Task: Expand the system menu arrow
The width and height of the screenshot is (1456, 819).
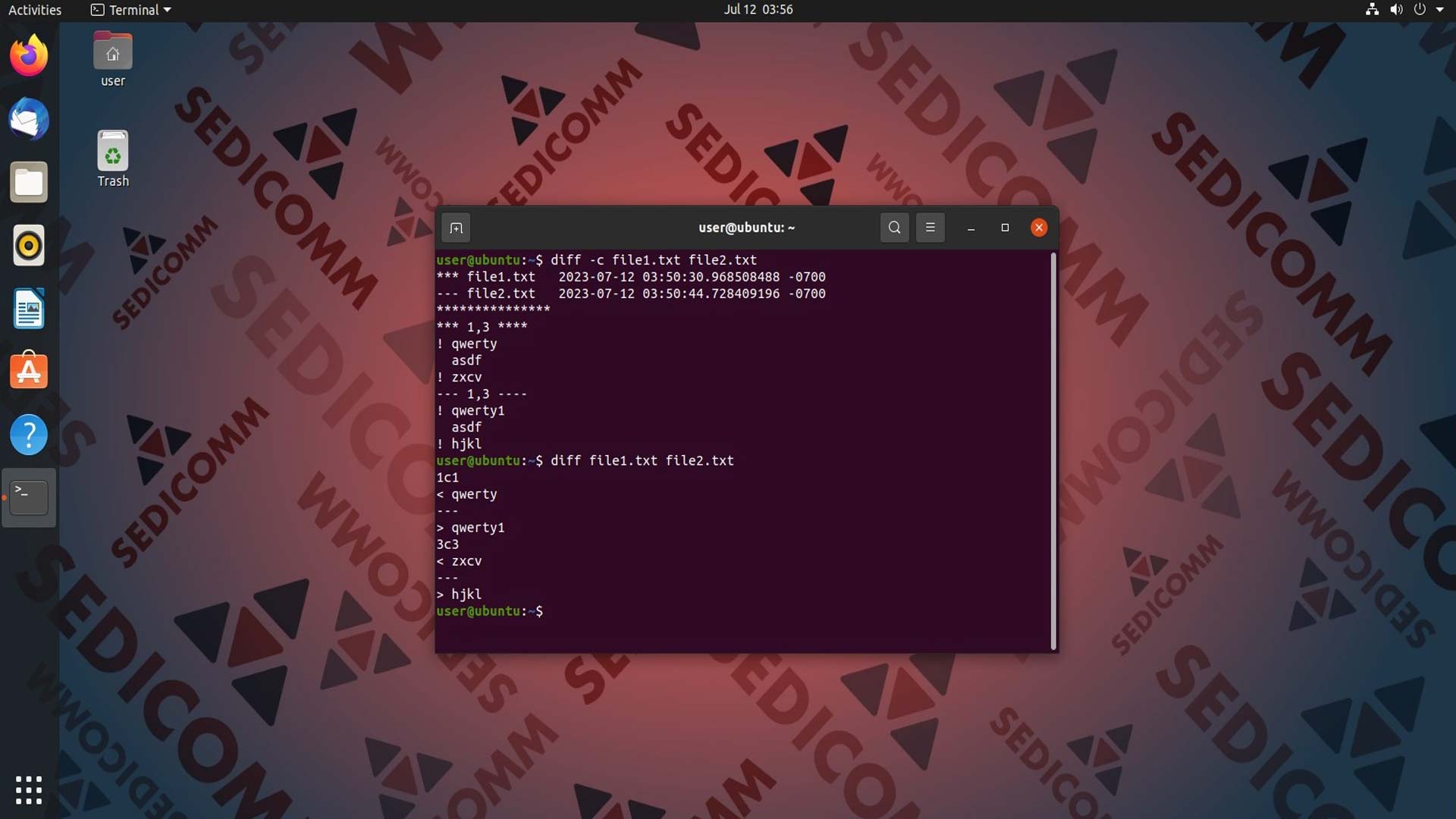Action: [x=1440, y=10]
